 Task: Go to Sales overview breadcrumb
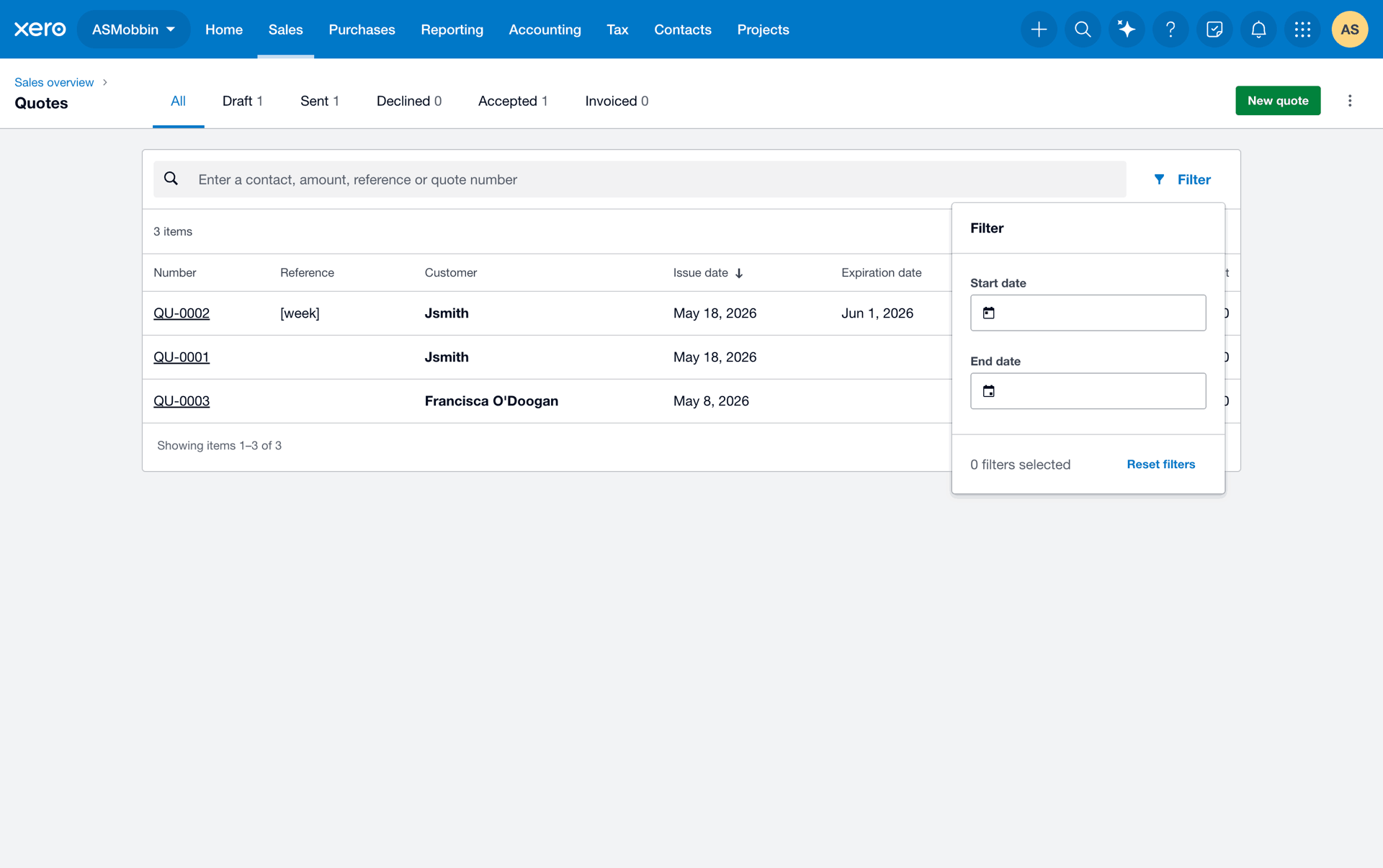point(54,82)
